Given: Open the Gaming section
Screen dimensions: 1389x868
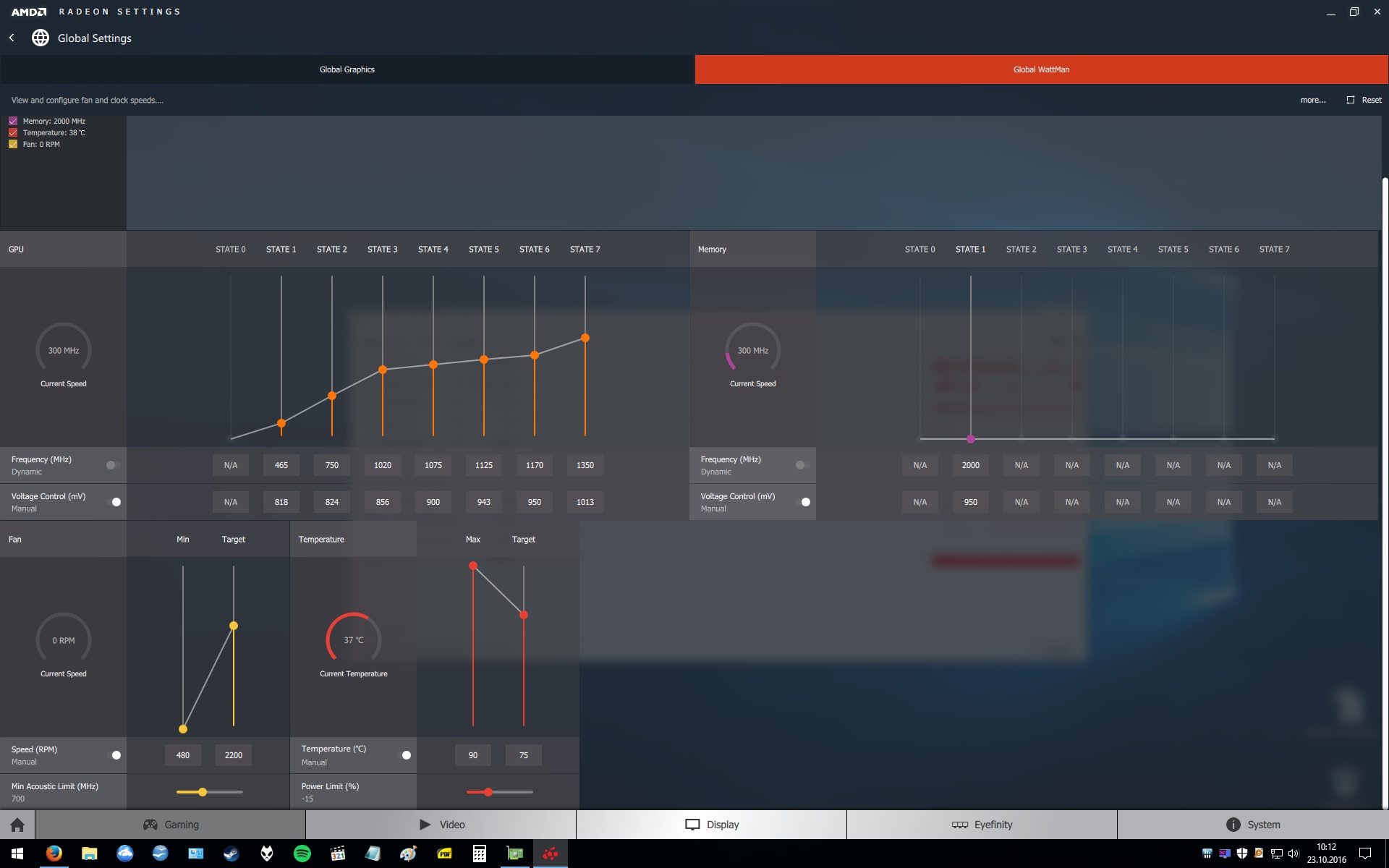Looking at the screenshot, I should tap(171, 825).
